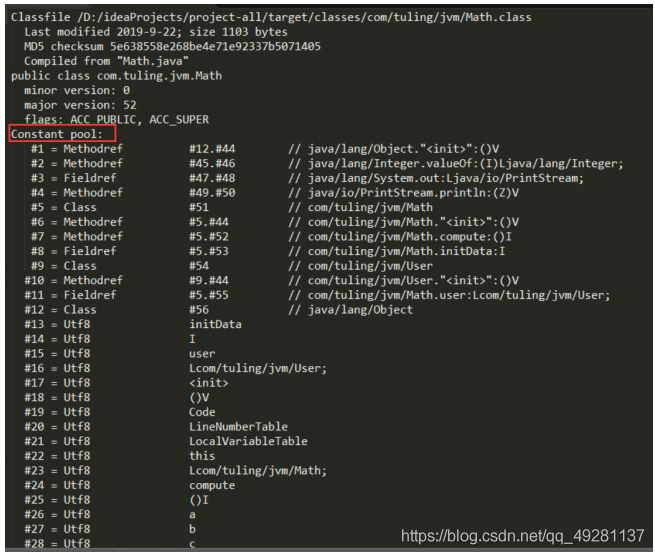This screenshot has height=555, width=655.
Task: Select the #22 Utf8 this row
Action: pos(120,456)
